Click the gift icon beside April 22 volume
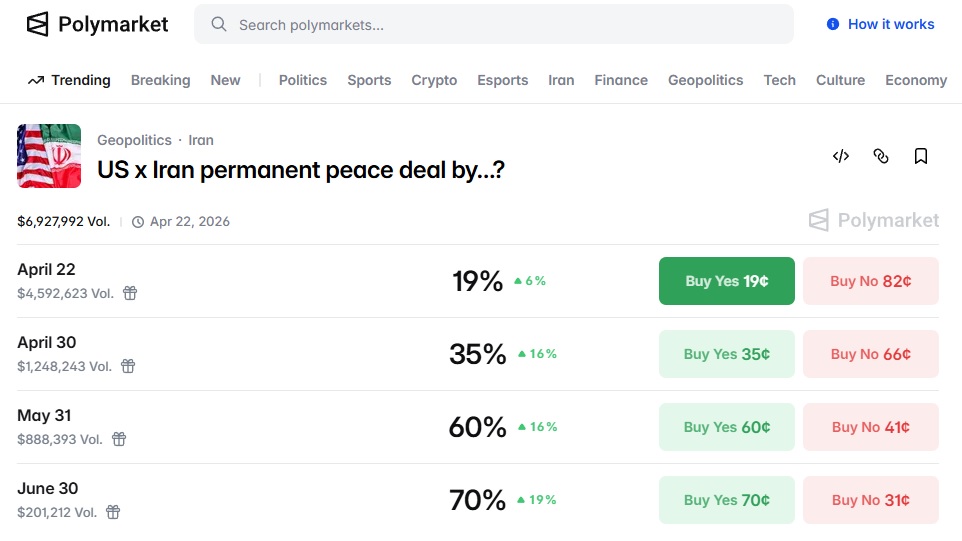 tap(130, 293)
